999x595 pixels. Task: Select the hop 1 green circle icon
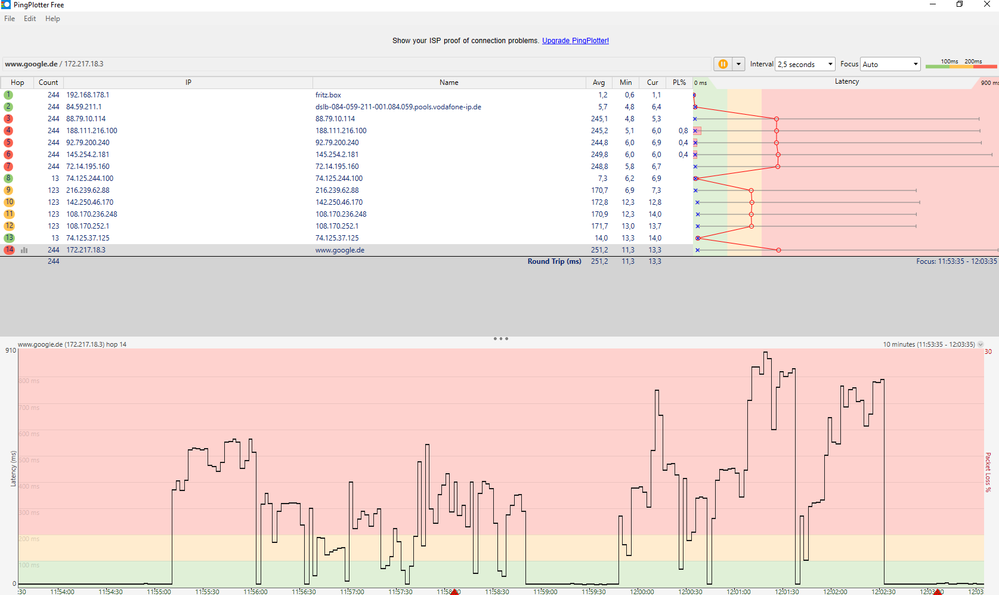[8, 96]
